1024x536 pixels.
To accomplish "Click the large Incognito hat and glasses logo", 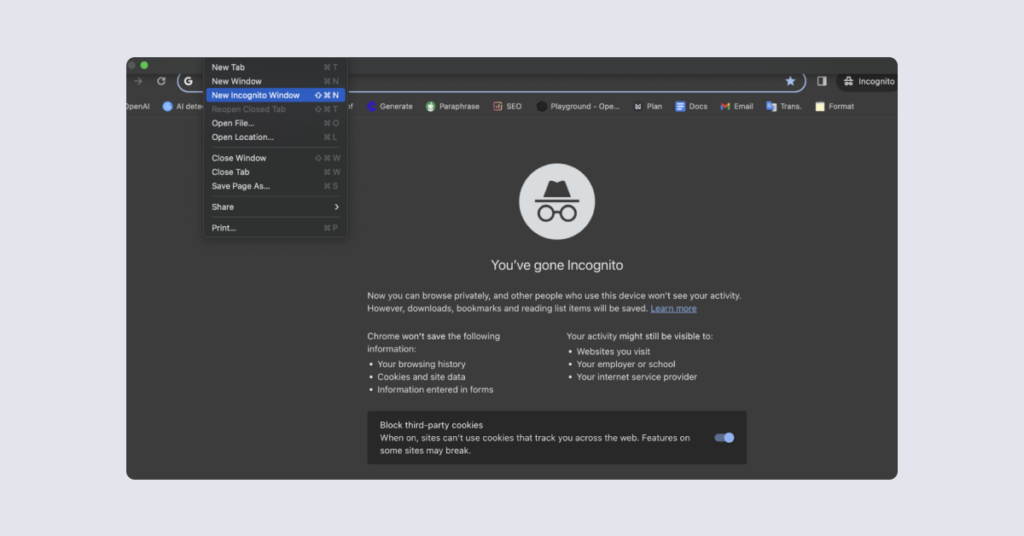I will click(557, 201).
